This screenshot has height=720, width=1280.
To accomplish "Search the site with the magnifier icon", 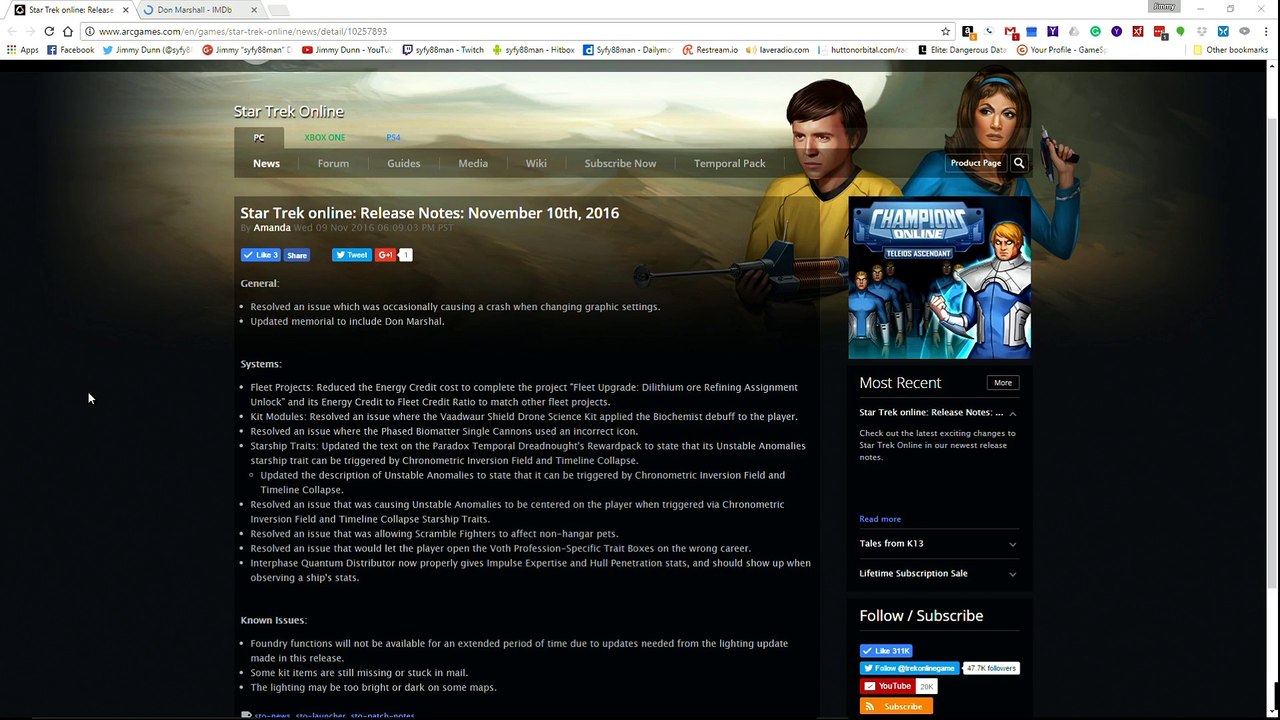I will pos(1019,163).
